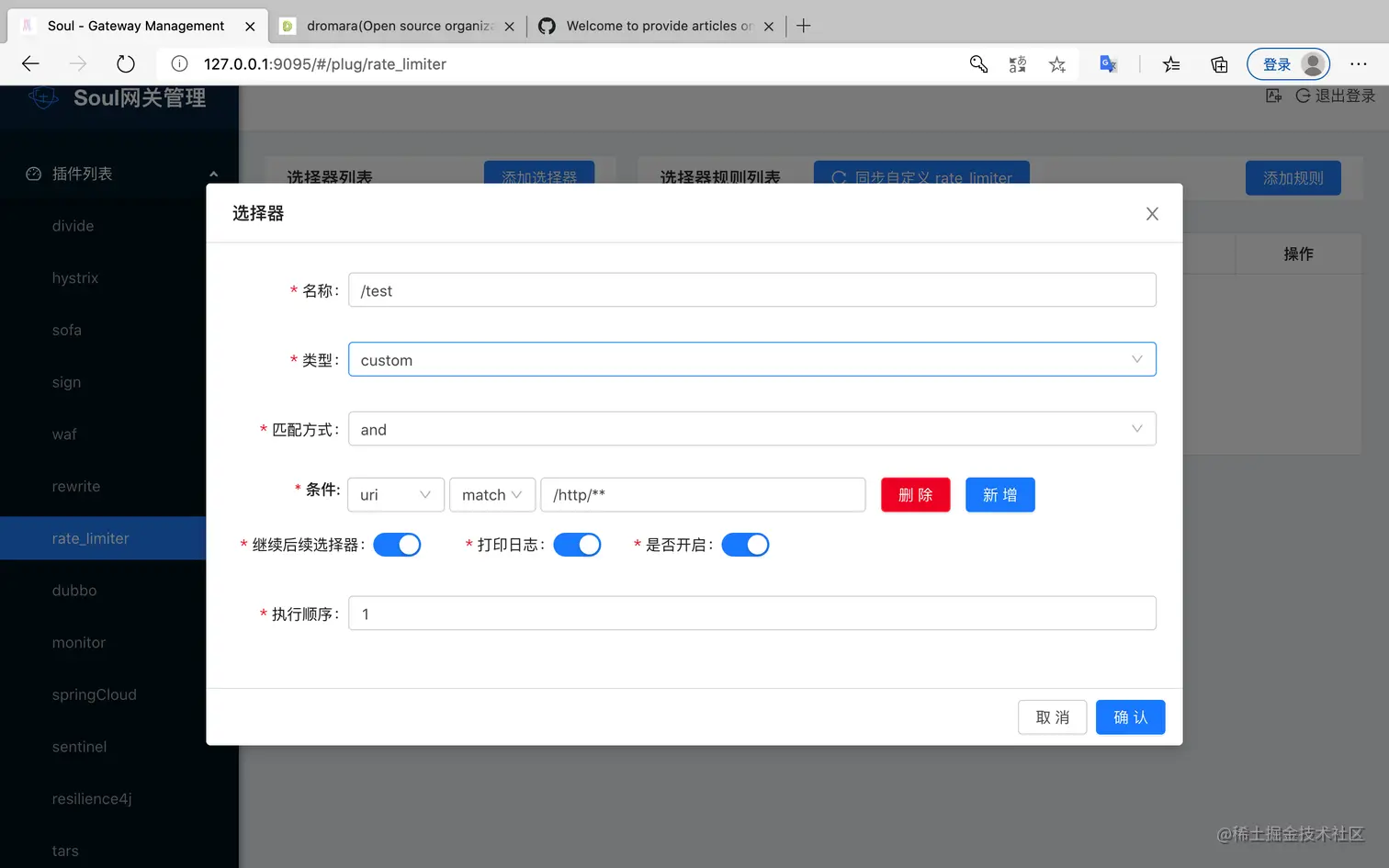Select sign in the sidebar
Screen dimensions: 1389x868
67,382
